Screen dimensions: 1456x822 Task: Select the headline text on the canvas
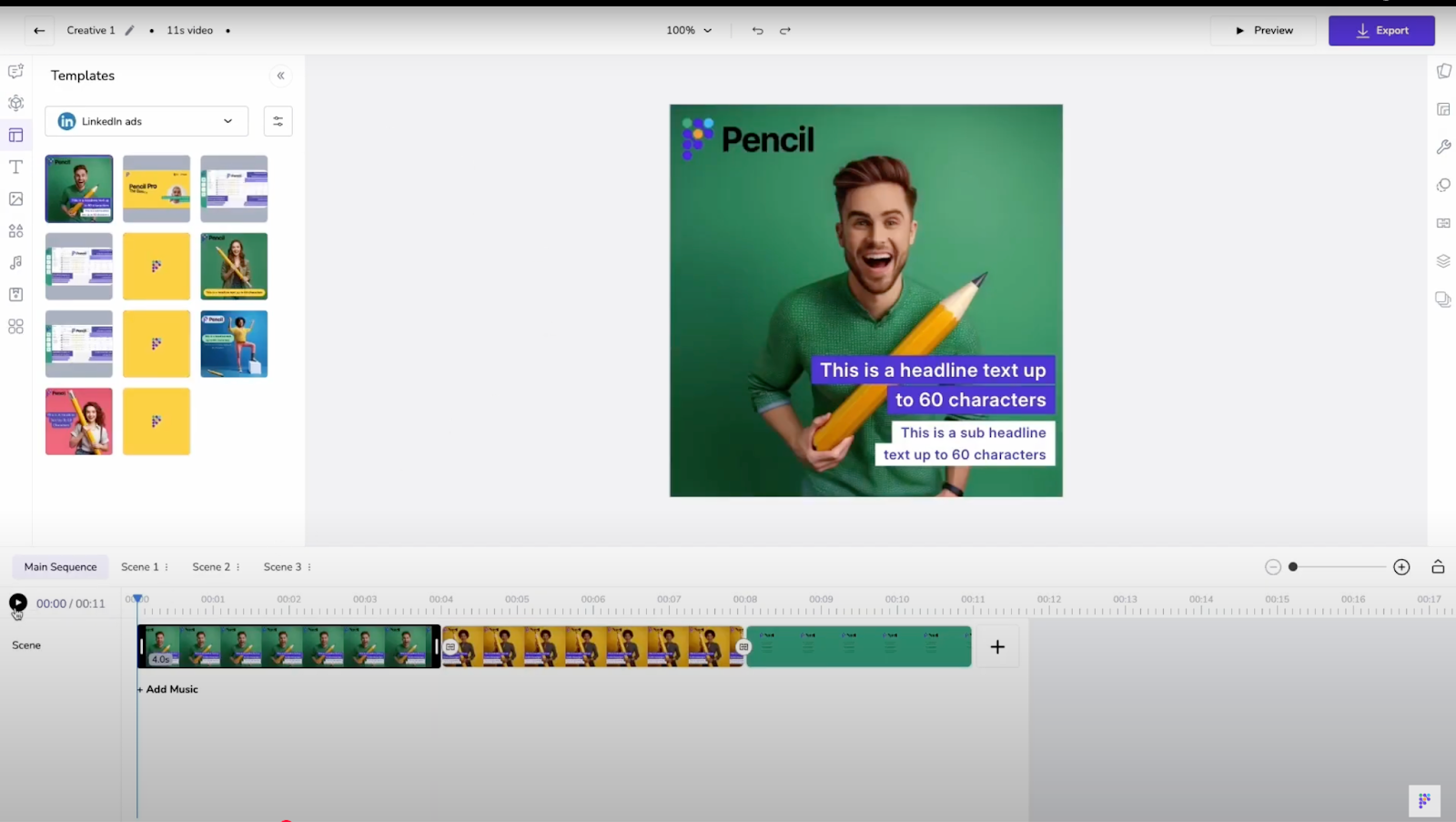click(933, 384)
